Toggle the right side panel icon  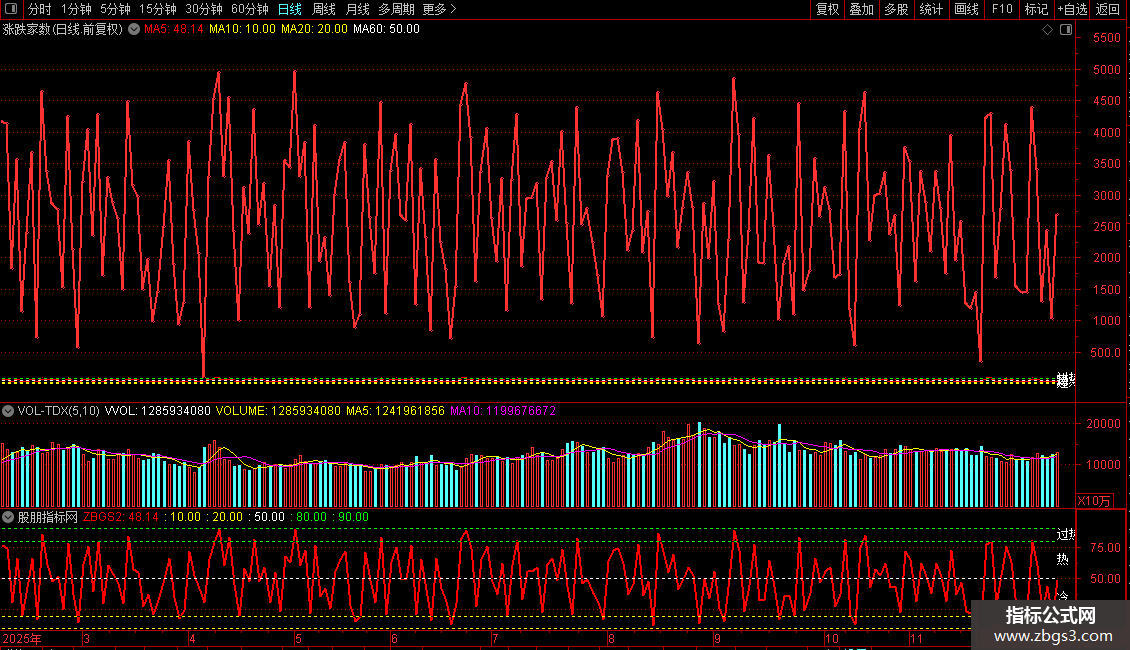(1066, 30)
